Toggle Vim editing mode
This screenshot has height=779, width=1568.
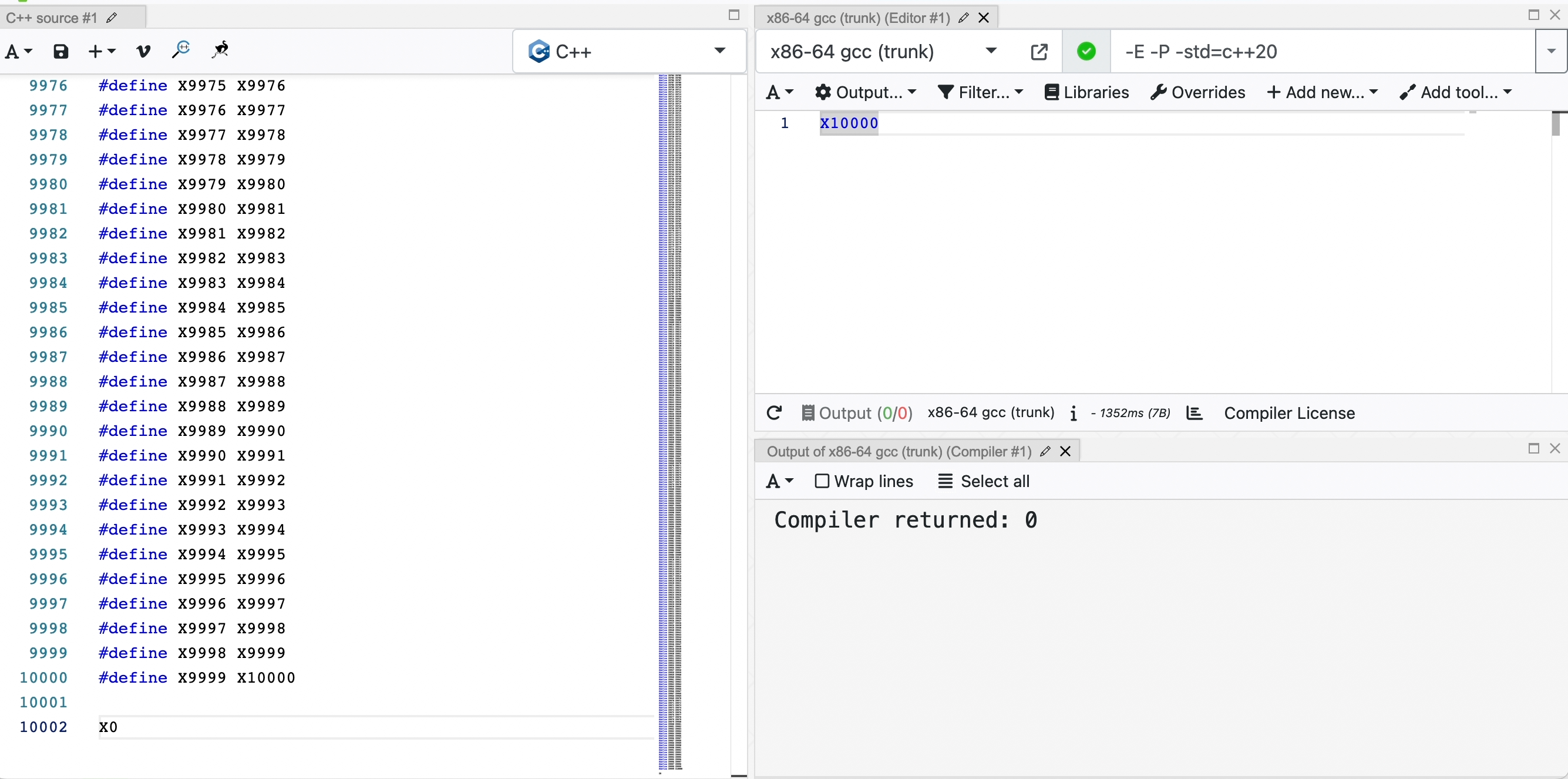143,51
